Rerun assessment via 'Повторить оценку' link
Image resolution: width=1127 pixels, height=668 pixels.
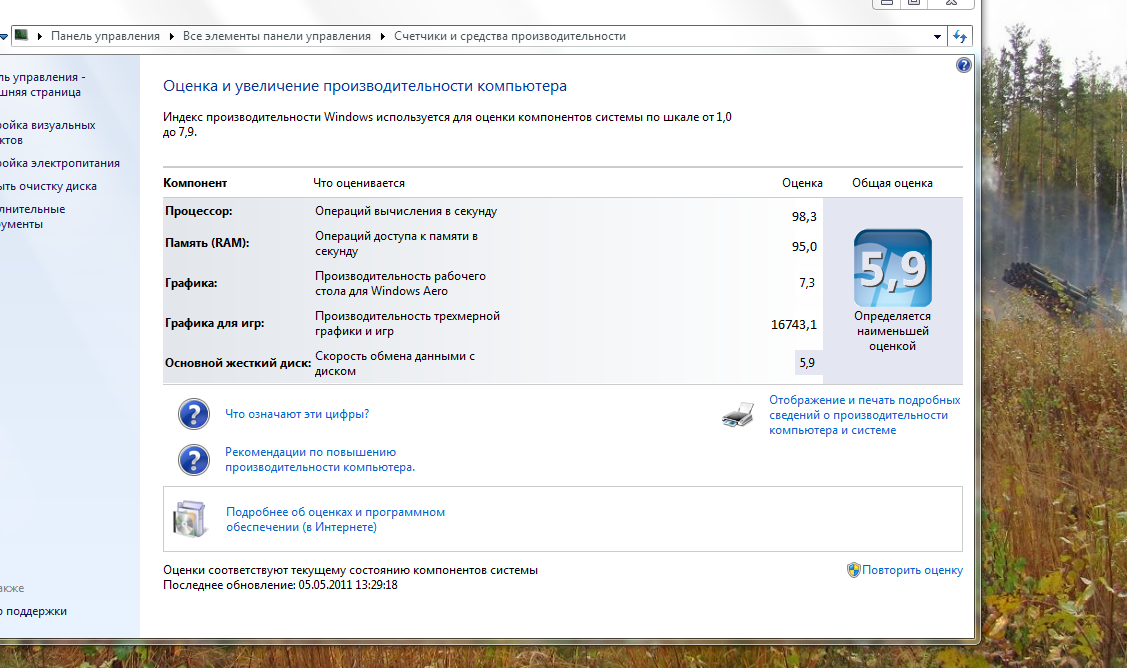(912, 570)
